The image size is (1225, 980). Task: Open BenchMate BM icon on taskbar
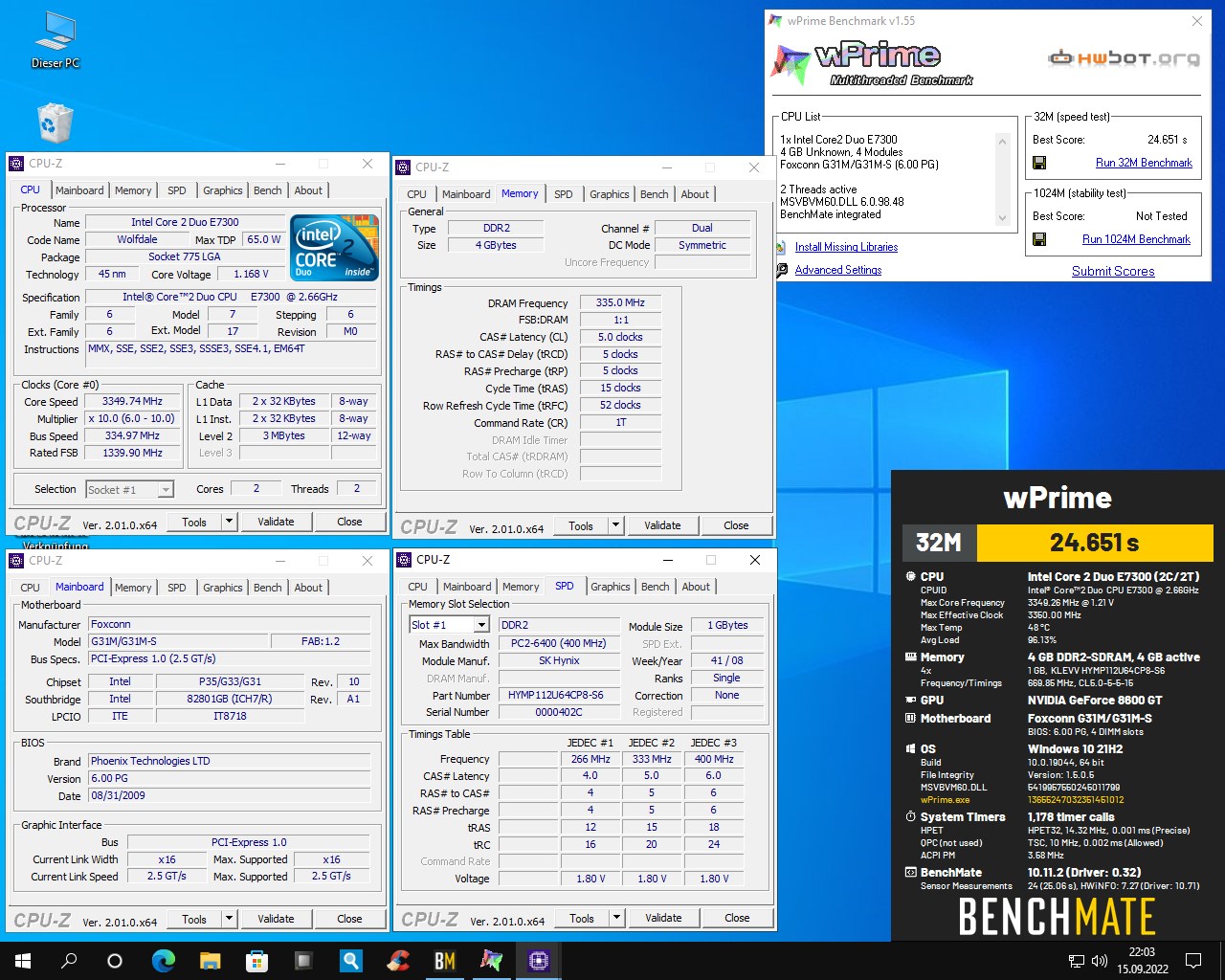point(445,961)
